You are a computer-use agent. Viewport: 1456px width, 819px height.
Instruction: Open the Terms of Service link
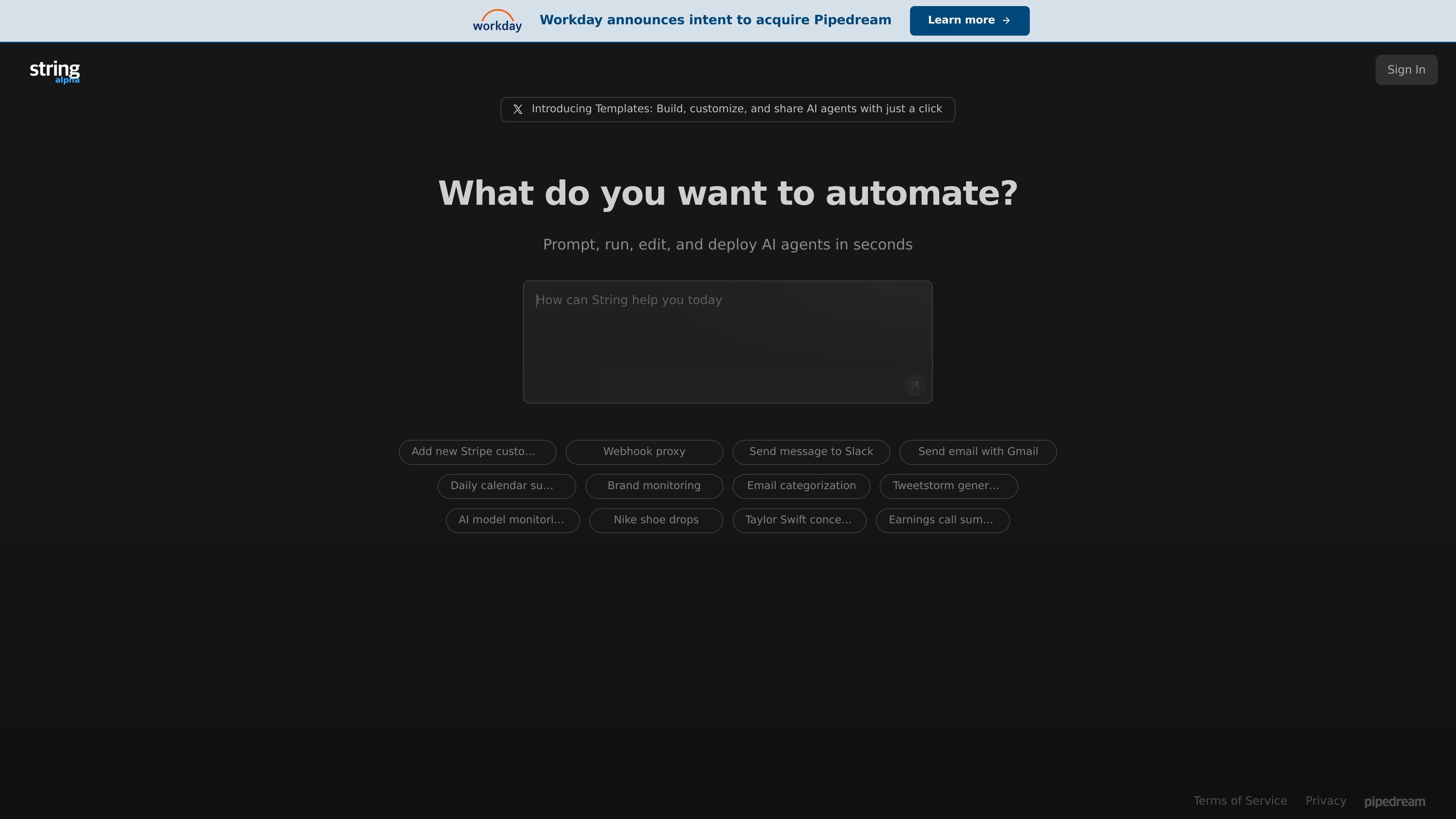pos(1240,801)
